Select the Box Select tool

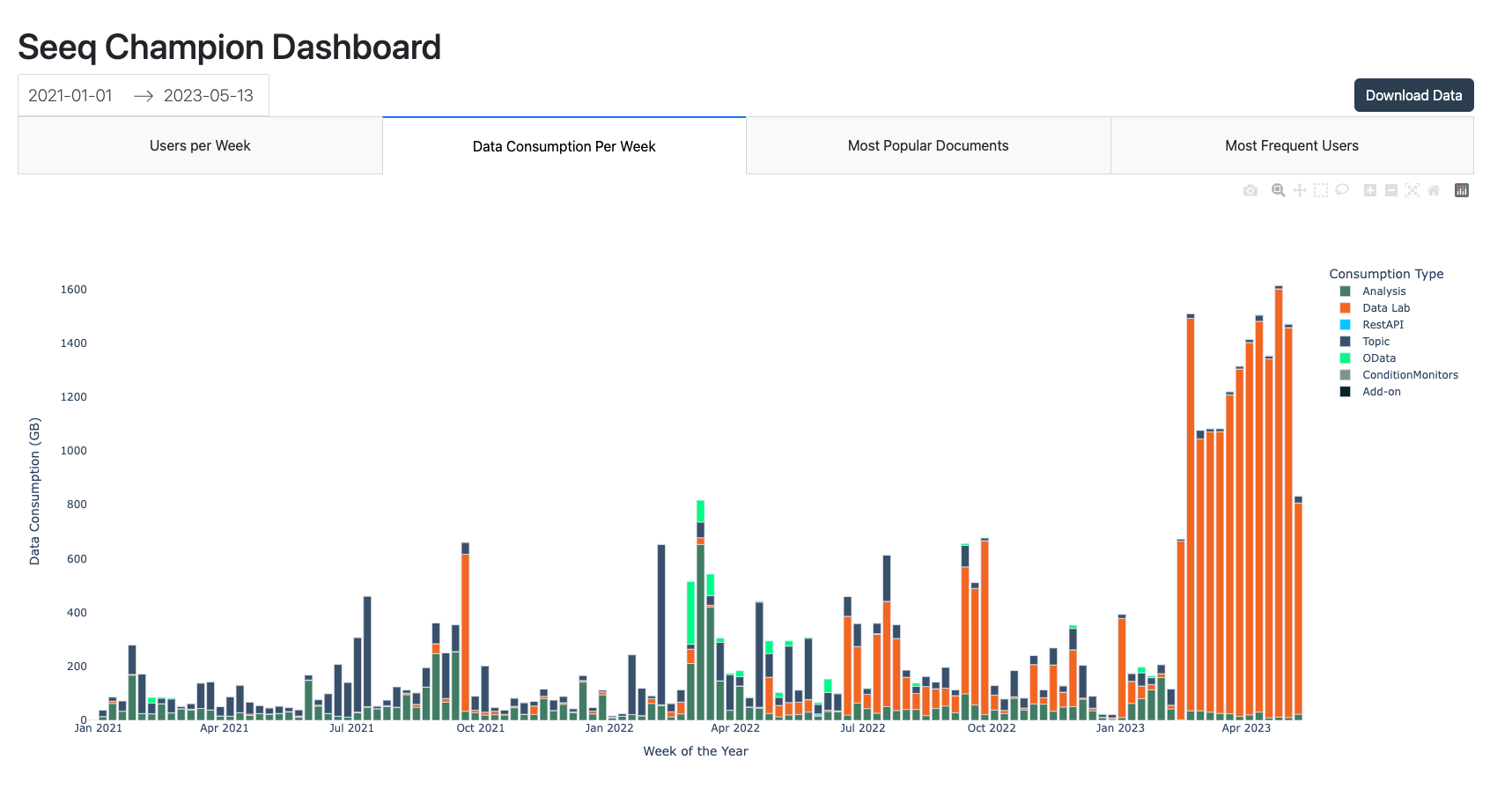coord(1321,190)
